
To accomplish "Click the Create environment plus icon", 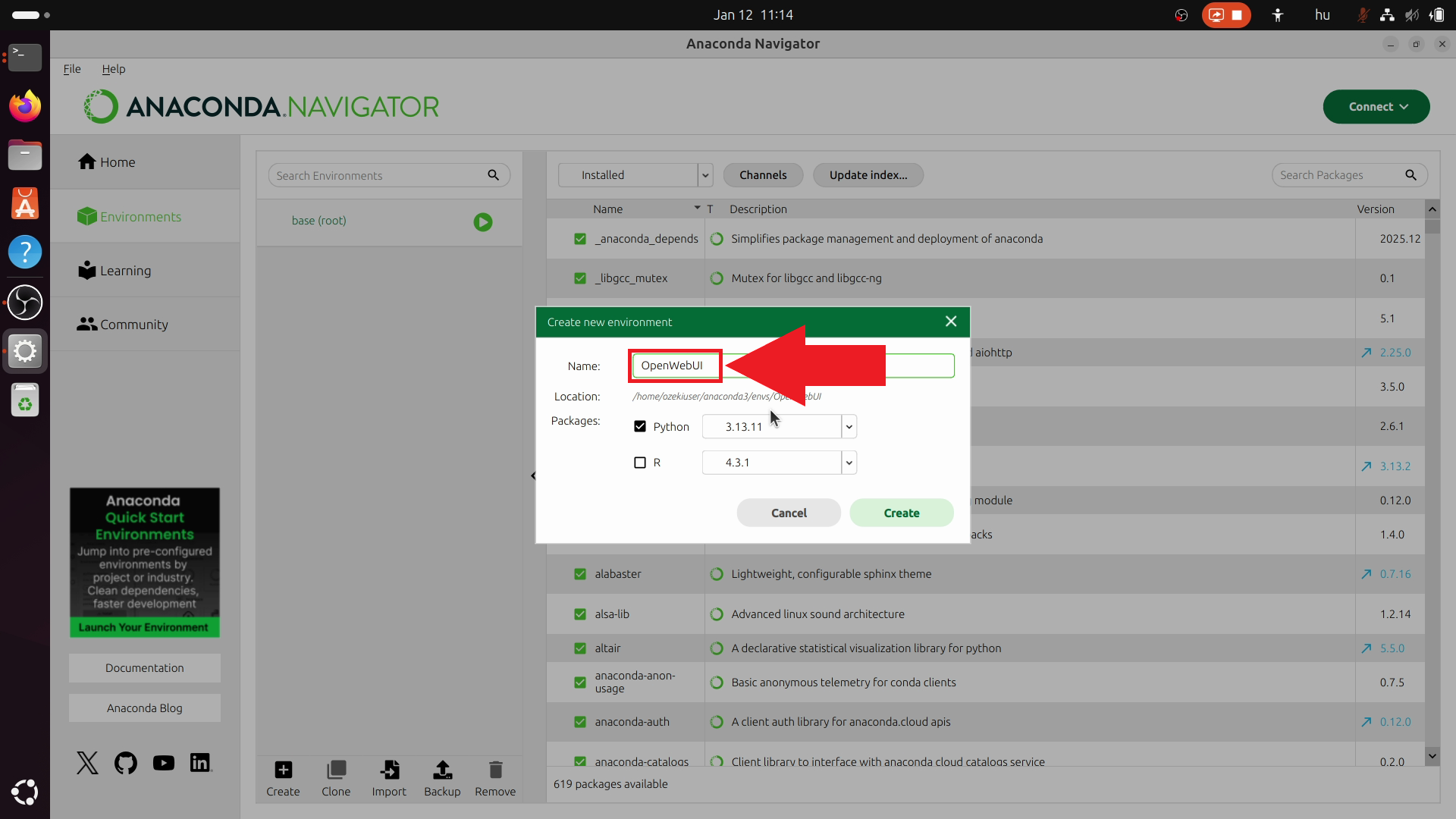I will 283,770.
